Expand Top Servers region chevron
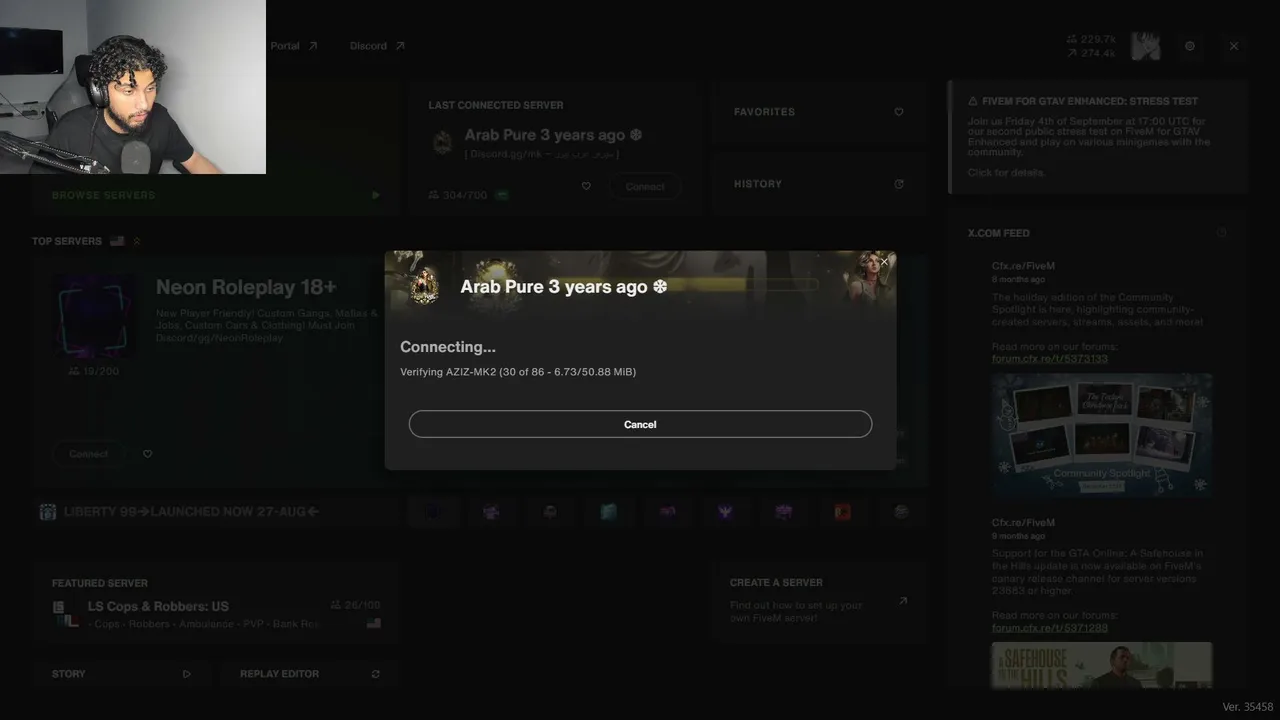Viewport: 1280px width, 720px height. (x=137, y=241)
